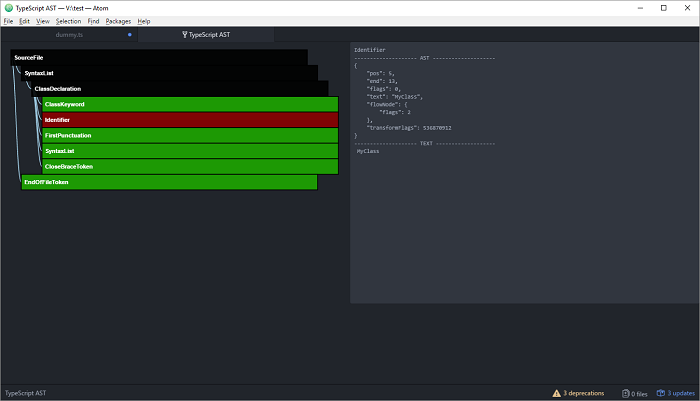Open the Selection menu
700x401 pixels.
tap(68, 21)
